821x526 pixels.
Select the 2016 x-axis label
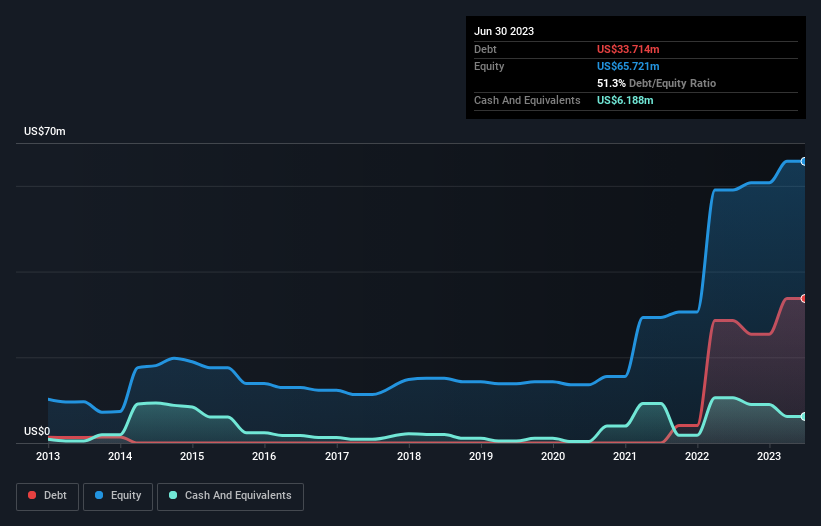tap(264, 456)
